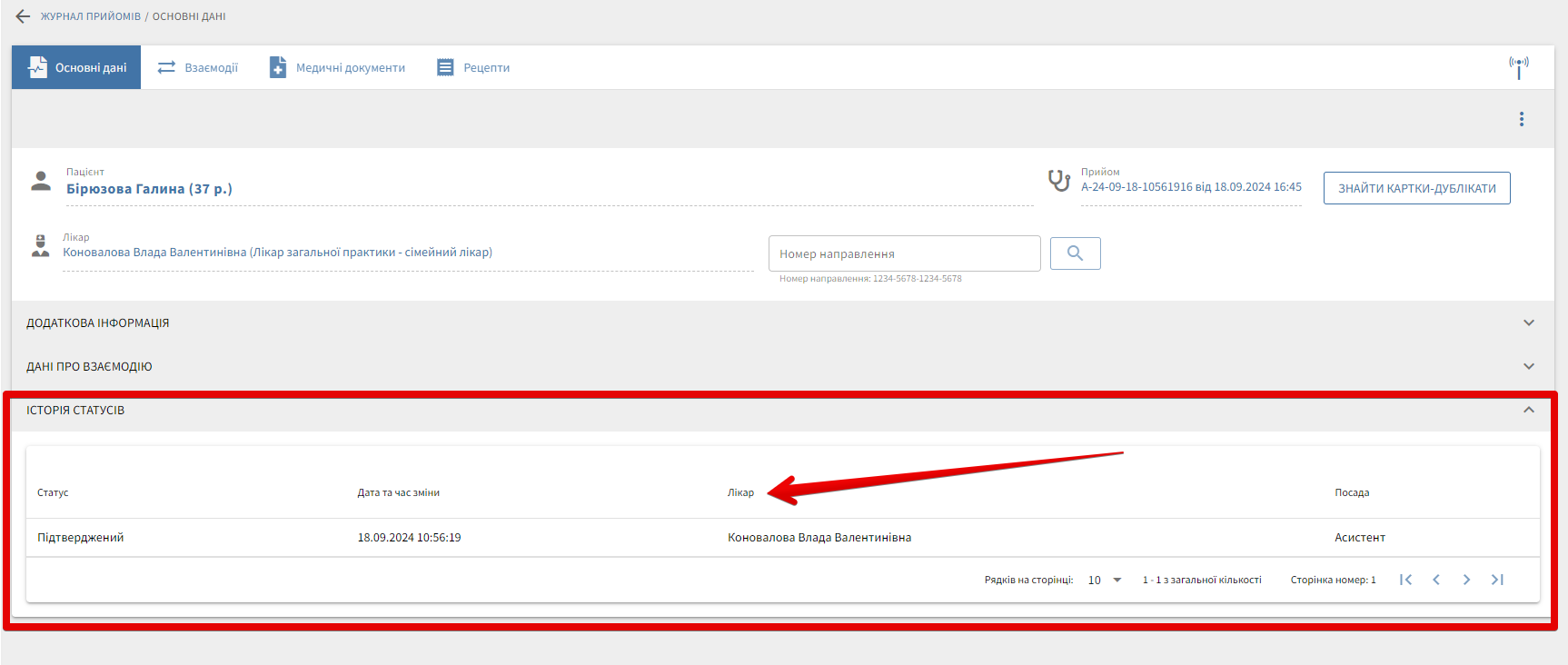Click the magnifier search referral button
1568x665 pixels.
click(1075, 253)
